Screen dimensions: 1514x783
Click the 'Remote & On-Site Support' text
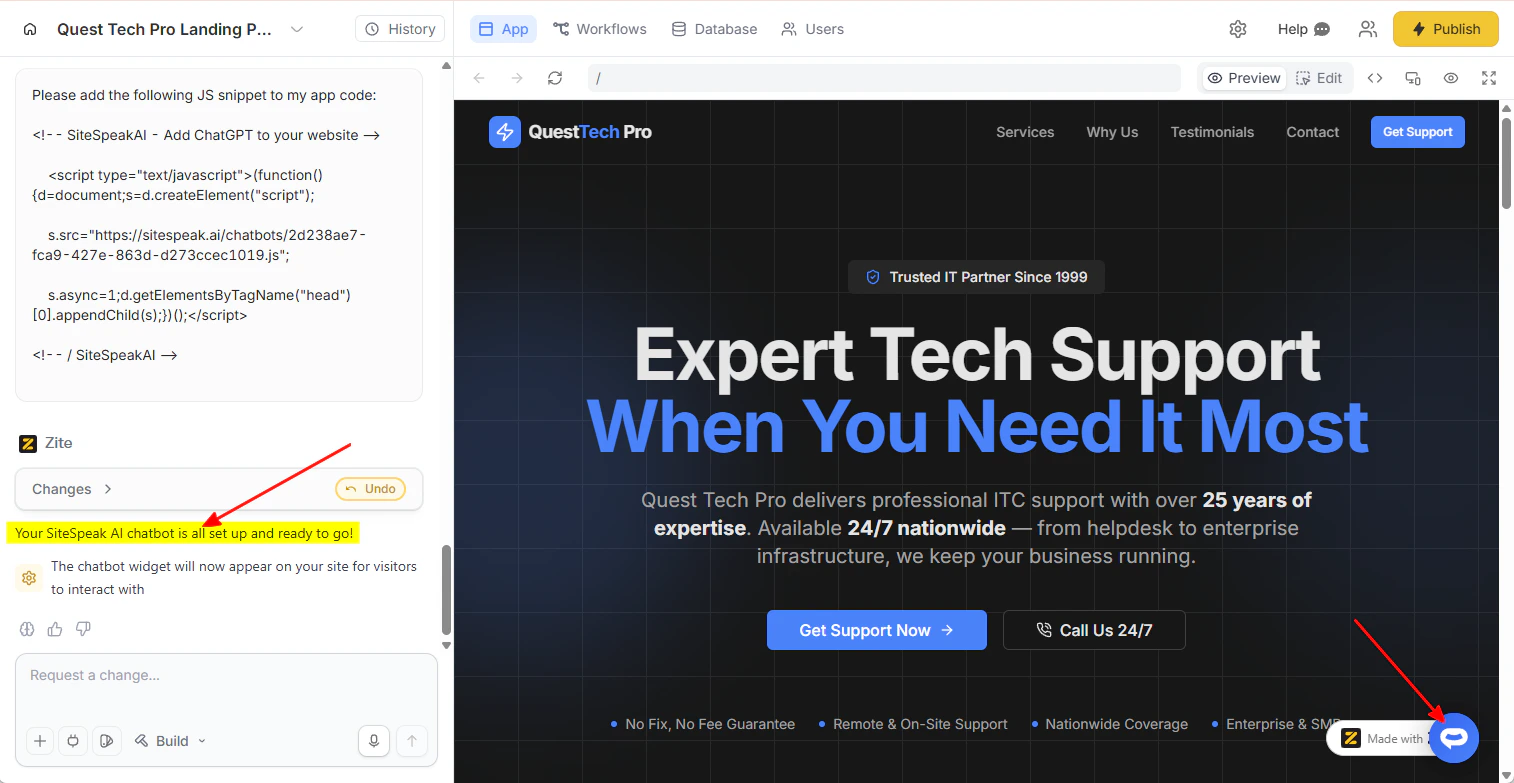point(920,724)
